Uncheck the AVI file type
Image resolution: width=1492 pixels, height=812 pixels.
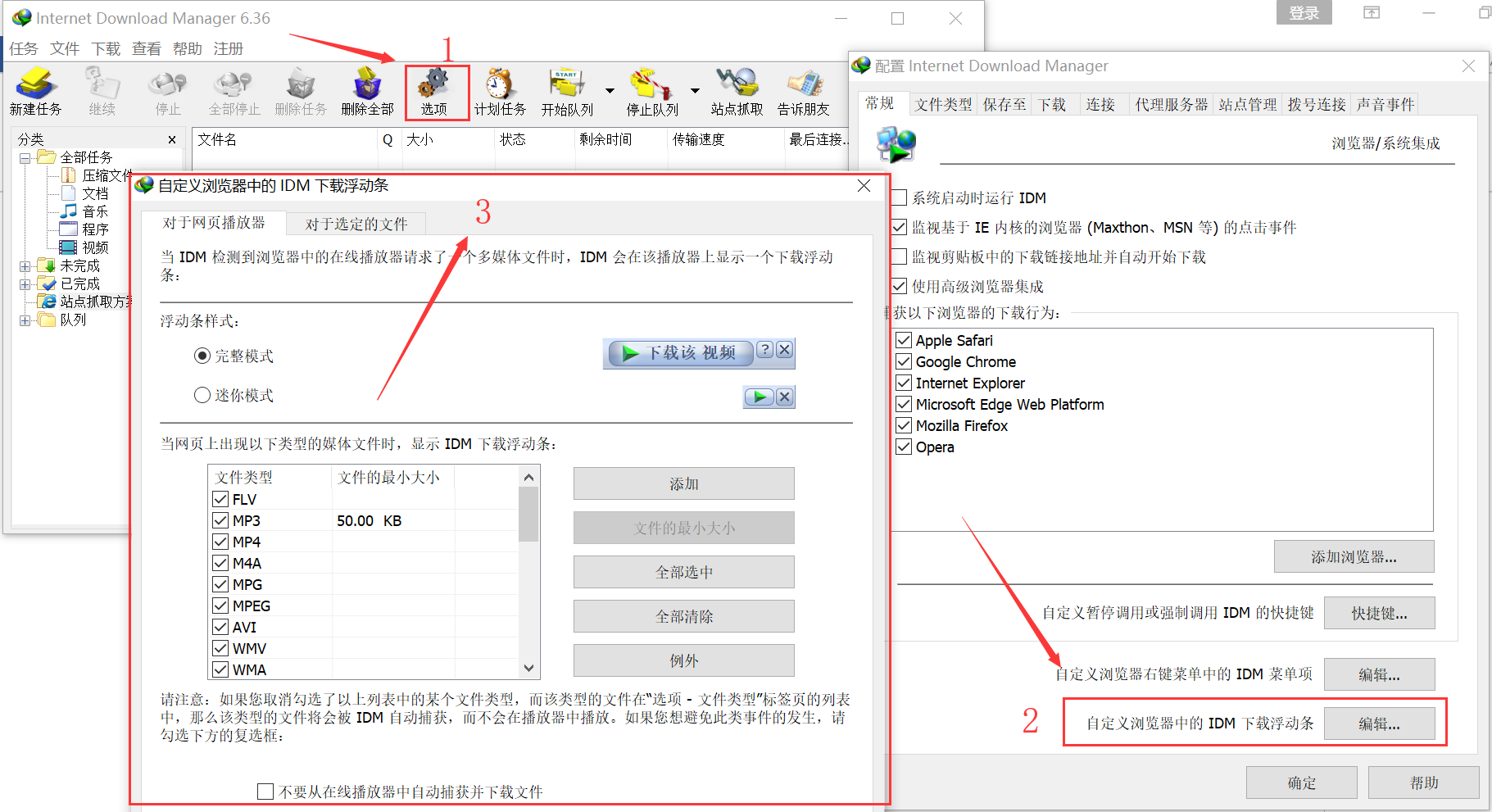pyautogui.click(x=220, y=627)
